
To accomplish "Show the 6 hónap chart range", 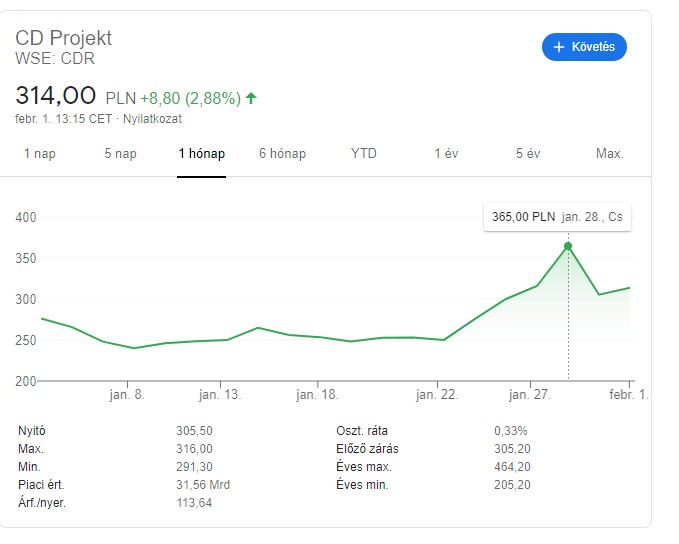I will pyautogui.click(x=282, y=153).
